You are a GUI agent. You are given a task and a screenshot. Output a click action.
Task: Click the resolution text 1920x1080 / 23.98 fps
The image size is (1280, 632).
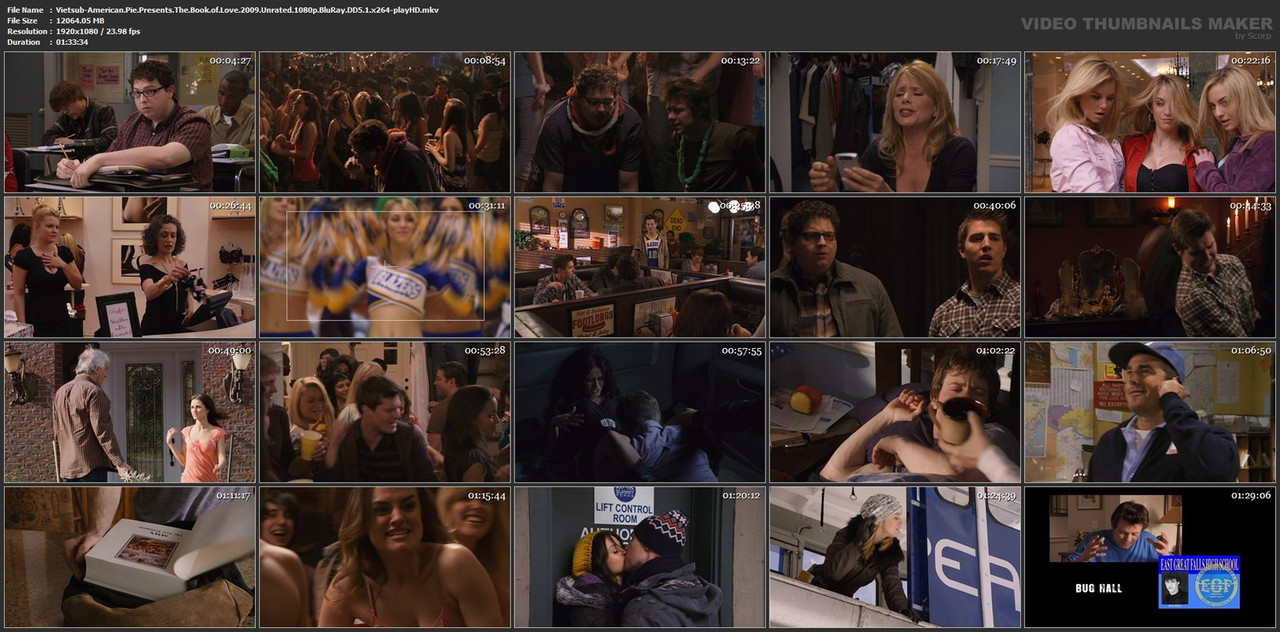point(98,32)
